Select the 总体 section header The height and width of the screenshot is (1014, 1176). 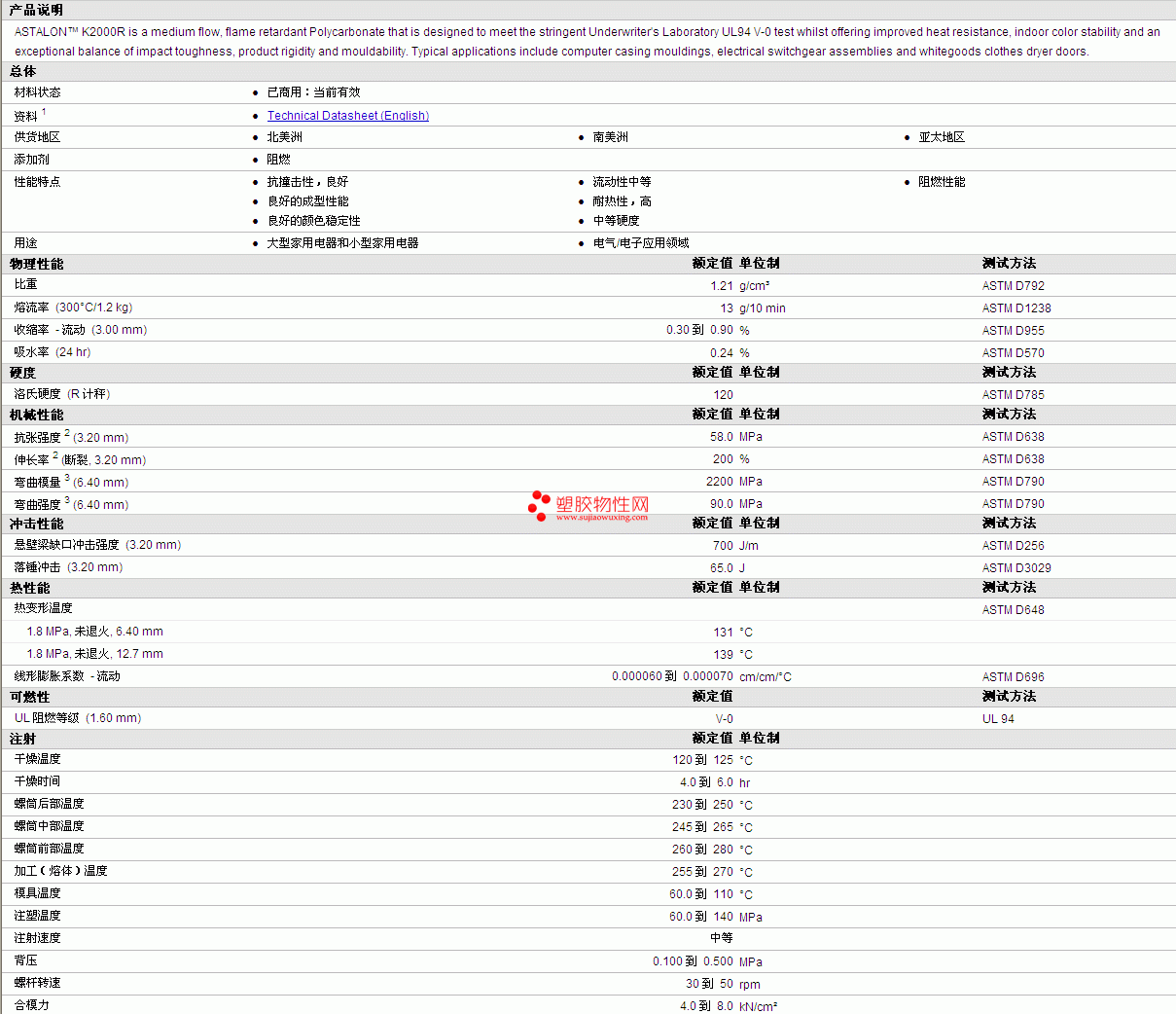point(23,71)
